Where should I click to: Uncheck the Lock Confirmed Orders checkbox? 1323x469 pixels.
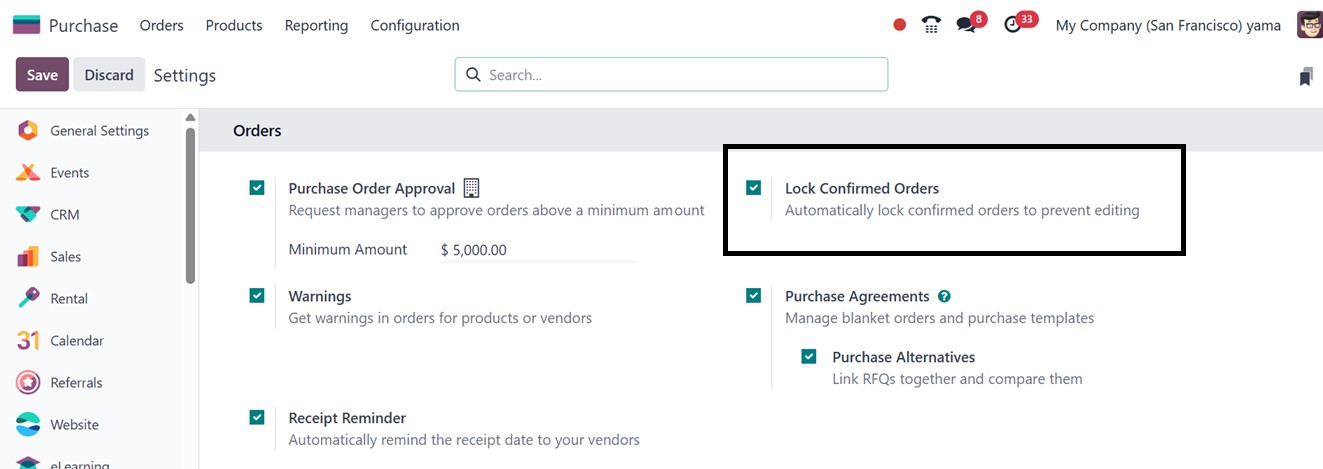753,187
